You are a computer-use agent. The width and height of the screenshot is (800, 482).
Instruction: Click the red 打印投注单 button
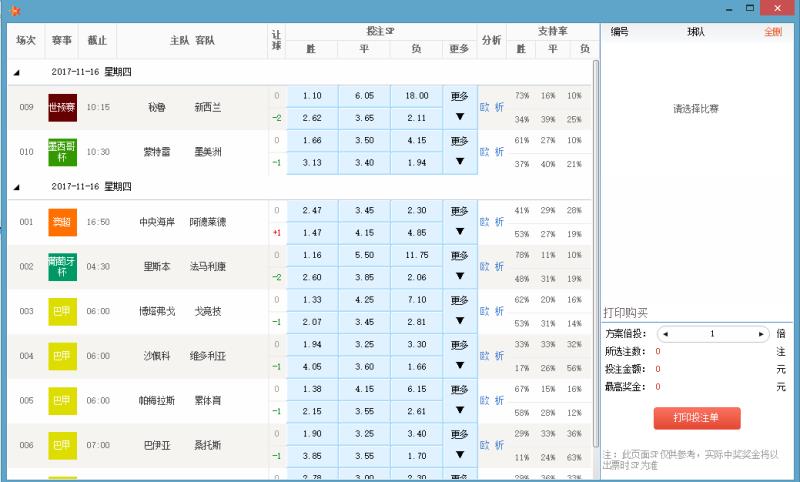click(x=697, y=418)
